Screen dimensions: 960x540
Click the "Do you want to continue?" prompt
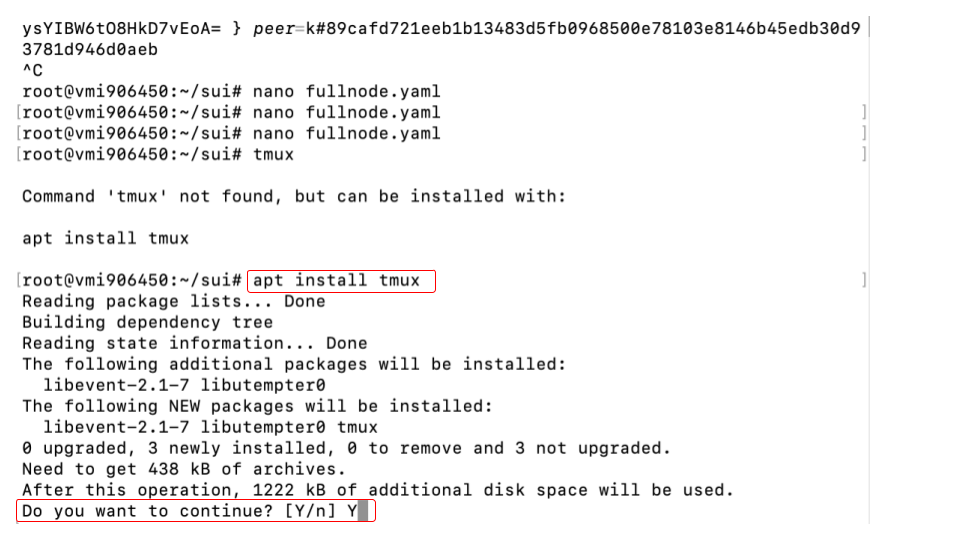[148, 511]
